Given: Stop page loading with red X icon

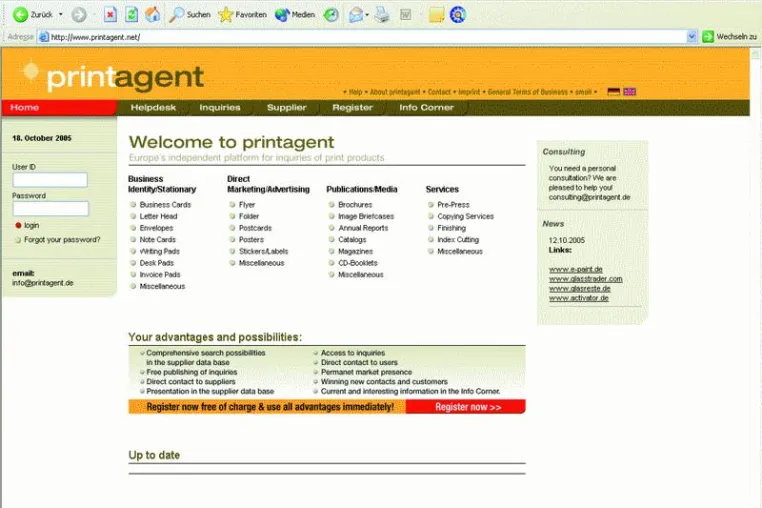Looking at the screenshot, I should pyautogui.click(x=111, y=15).
